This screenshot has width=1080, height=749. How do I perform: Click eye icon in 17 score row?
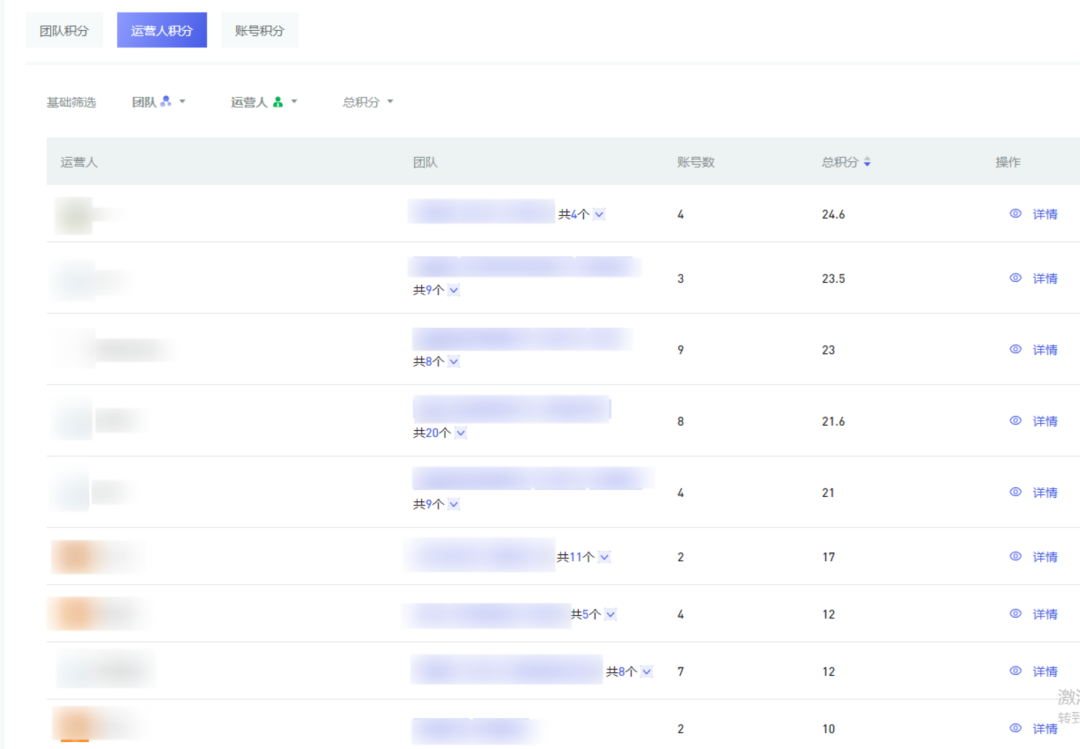coord(1015,556)
